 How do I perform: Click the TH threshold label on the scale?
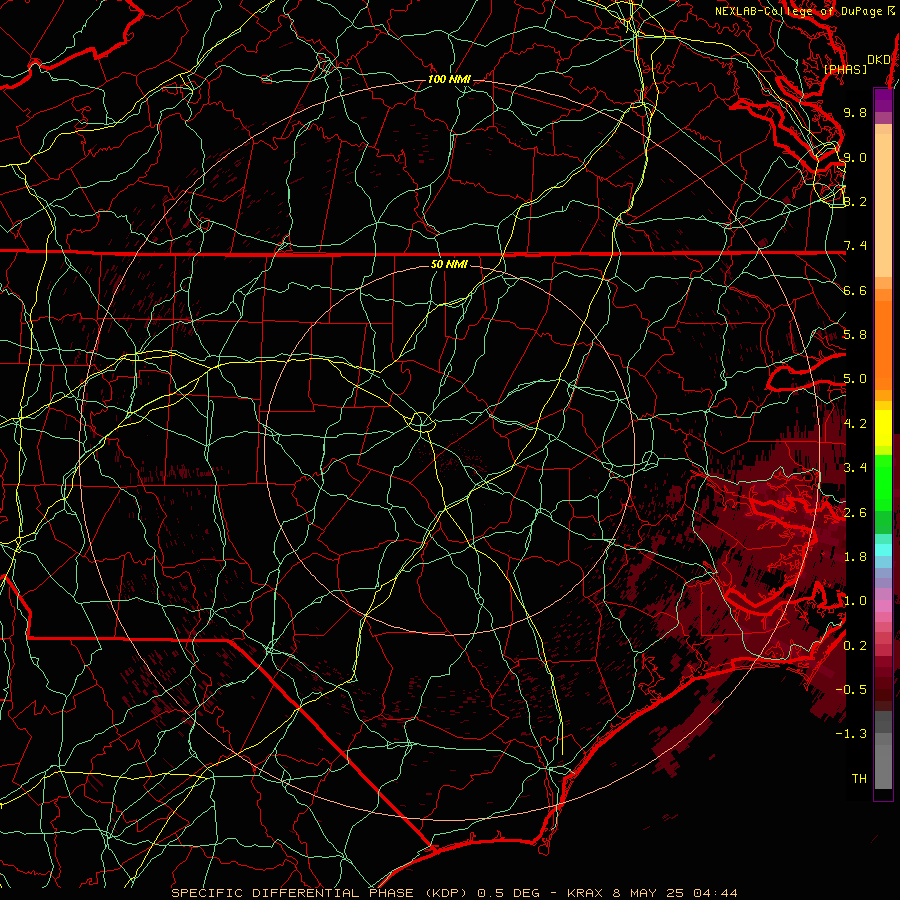point(859,779)
